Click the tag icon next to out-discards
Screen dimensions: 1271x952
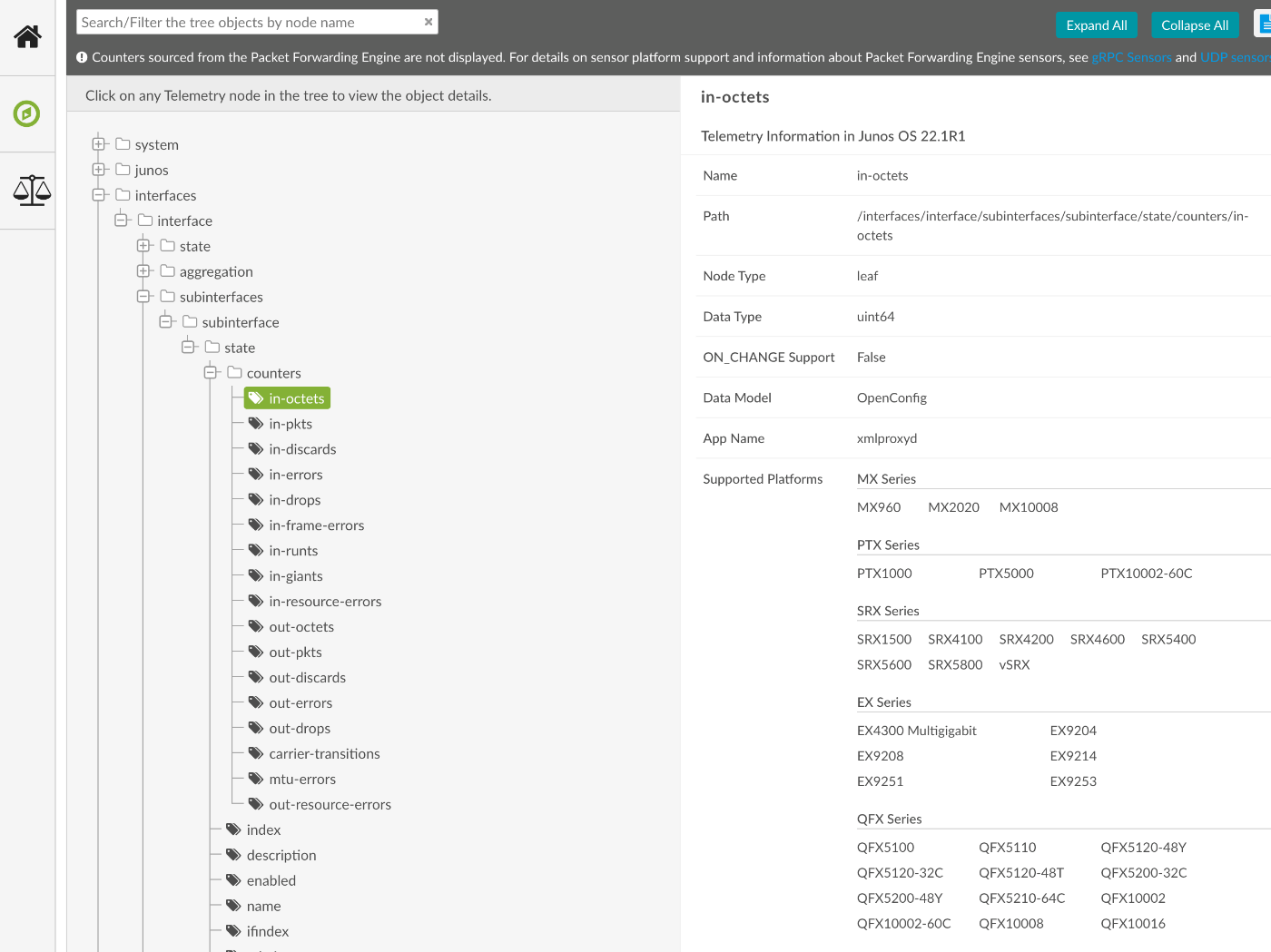point(256,678)
